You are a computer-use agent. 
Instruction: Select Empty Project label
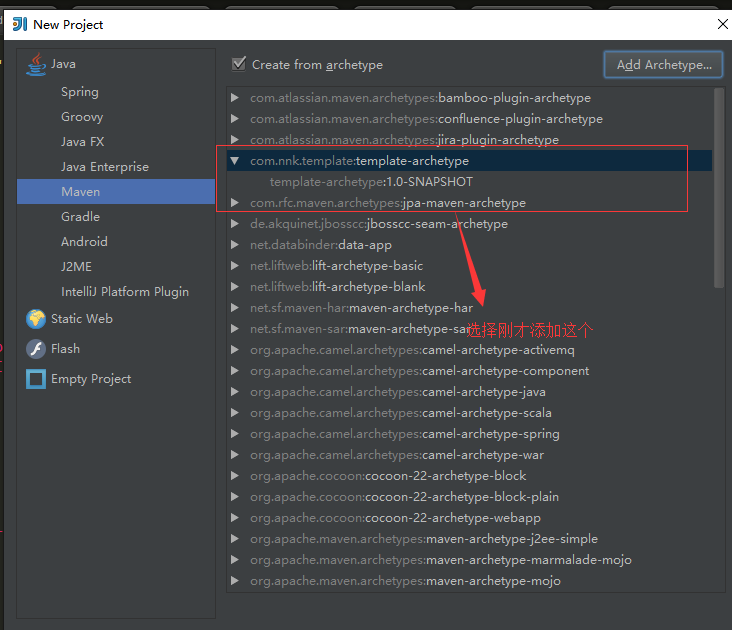pyautogui.click(x=91, y=379)
